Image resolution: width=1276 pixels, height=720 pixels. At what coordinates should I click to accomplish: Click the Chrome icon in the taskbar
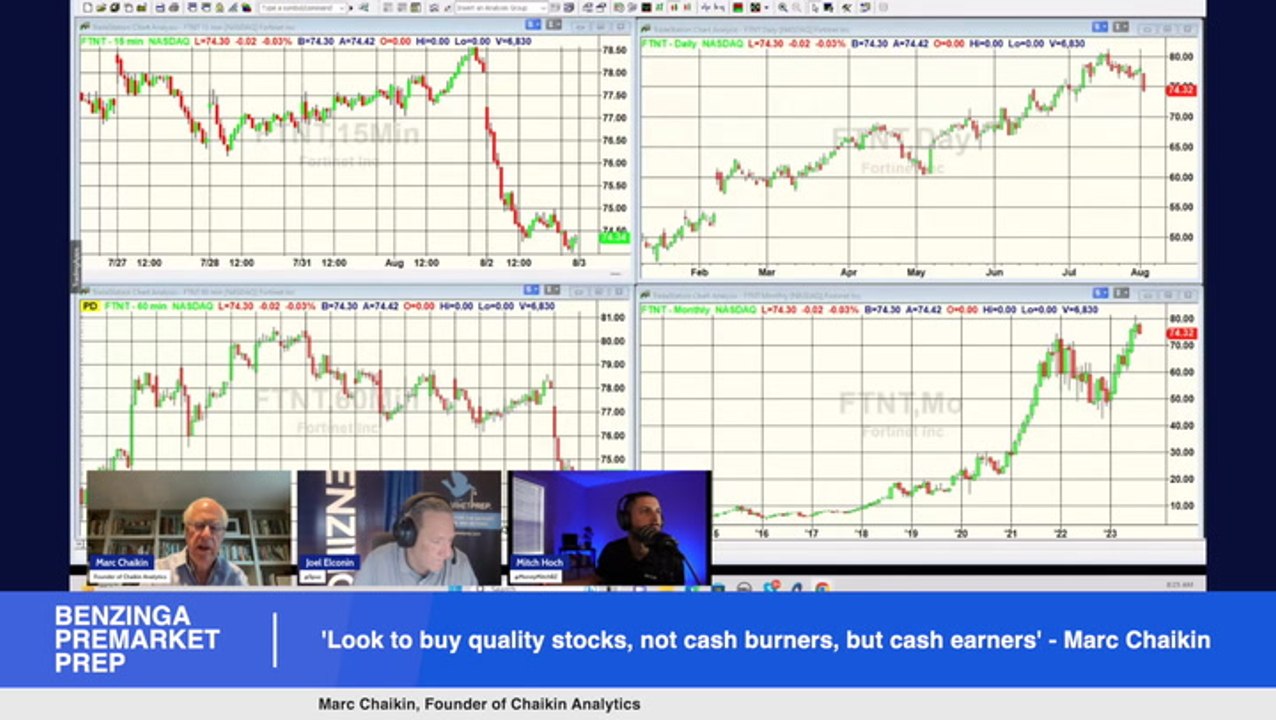pos(821,587)
